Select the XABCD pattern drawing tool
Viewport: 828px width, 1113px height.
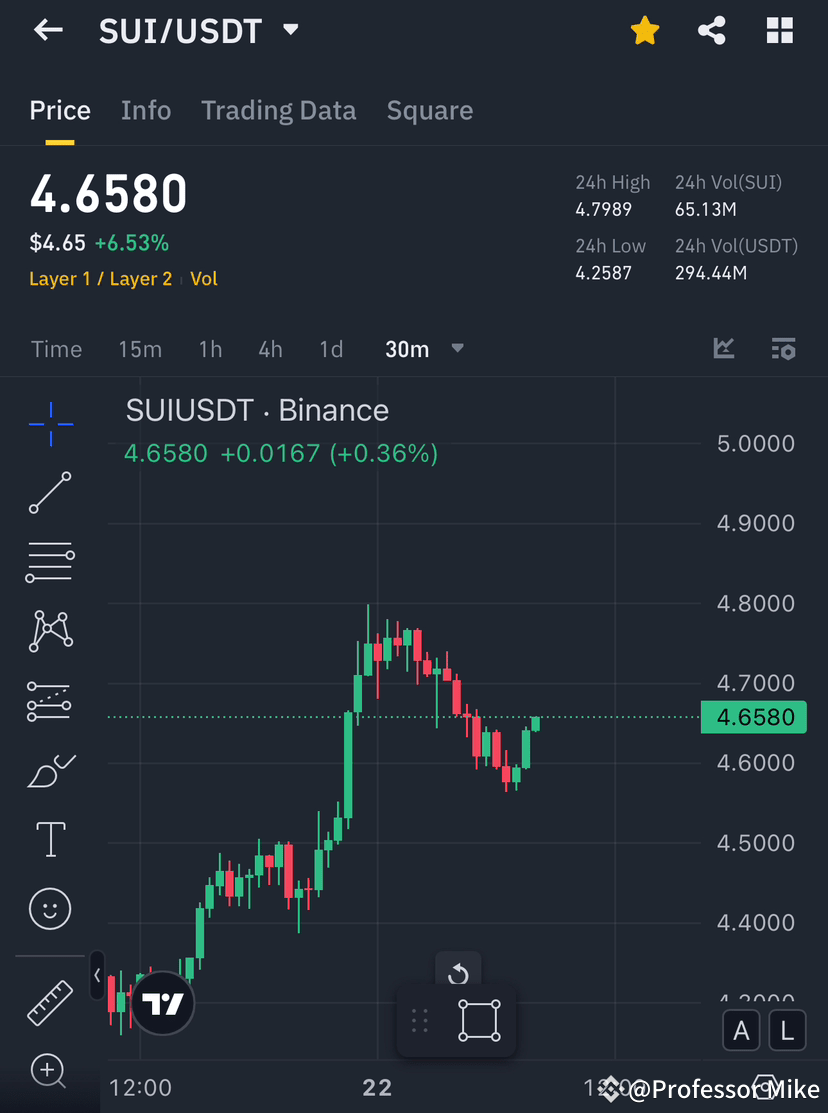[50, 631]
